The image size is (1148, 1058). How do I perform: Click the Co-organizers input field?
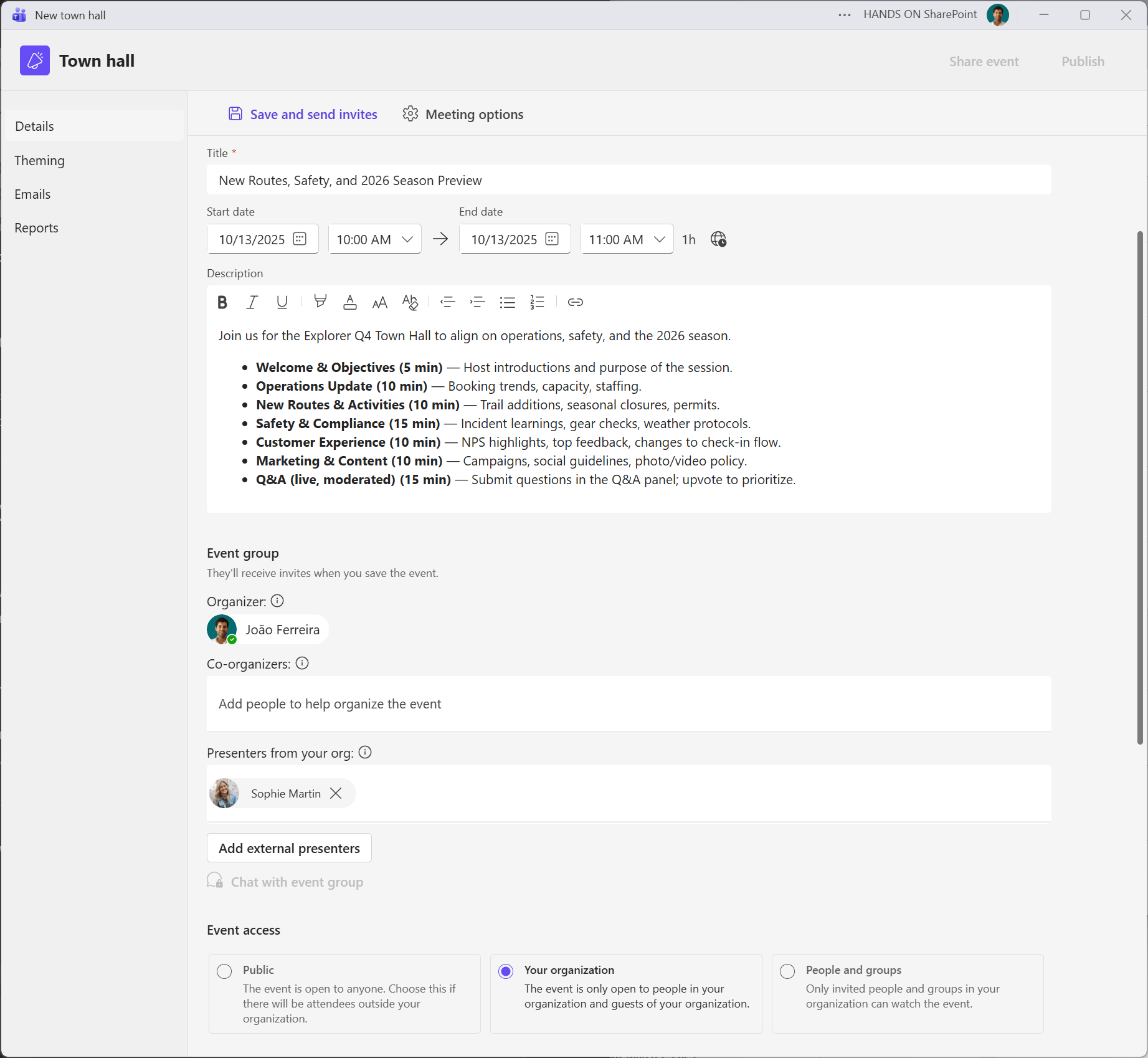[628, 704]
